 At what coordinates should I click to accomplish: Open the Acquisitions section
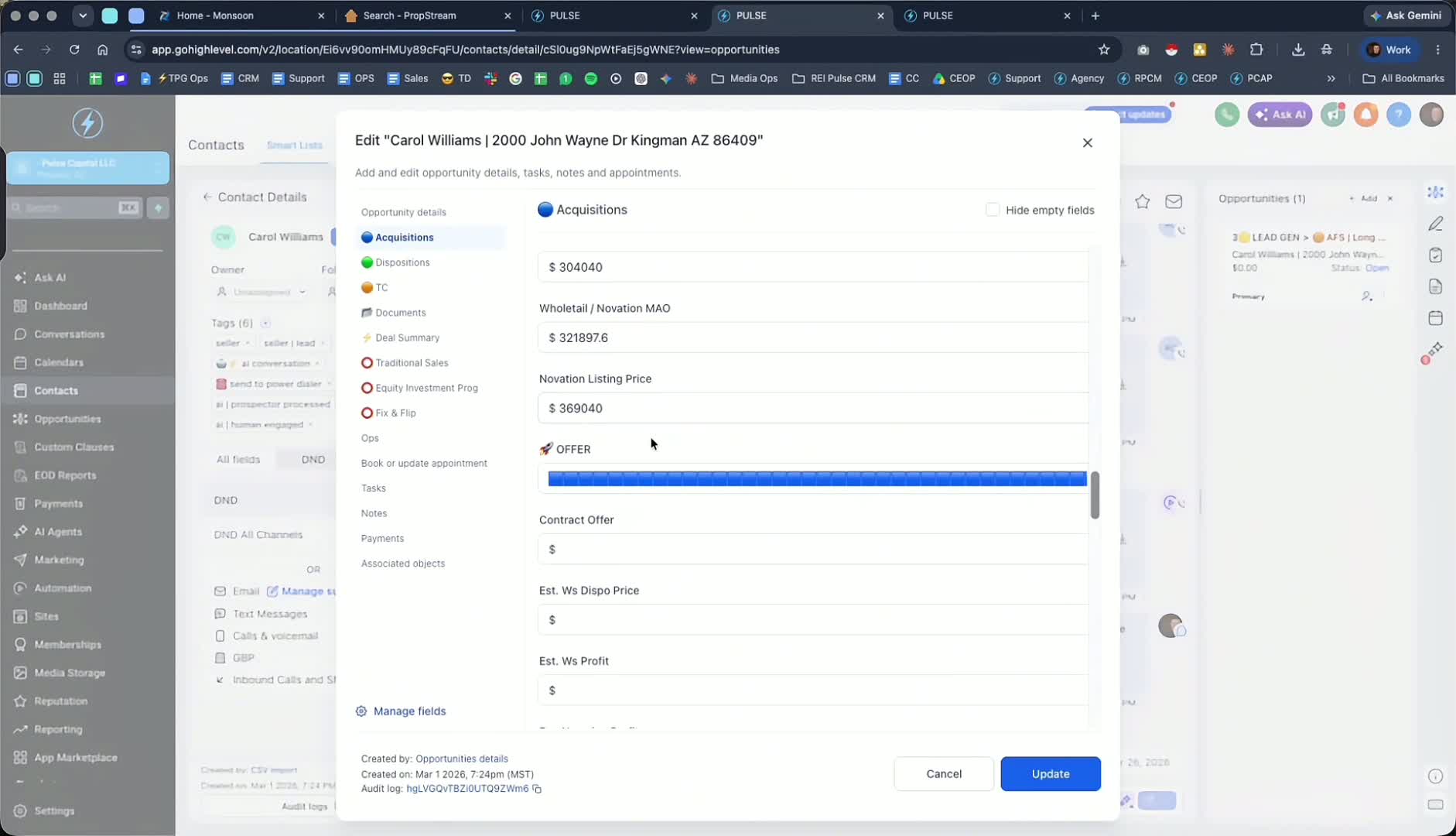coord(430,238)
